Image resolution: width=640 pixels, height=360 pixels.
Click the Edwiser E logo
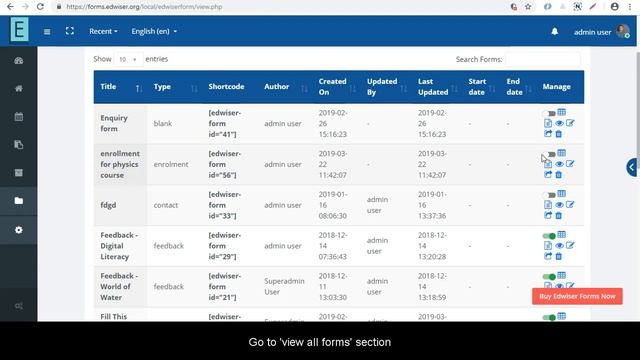[19, 29]
